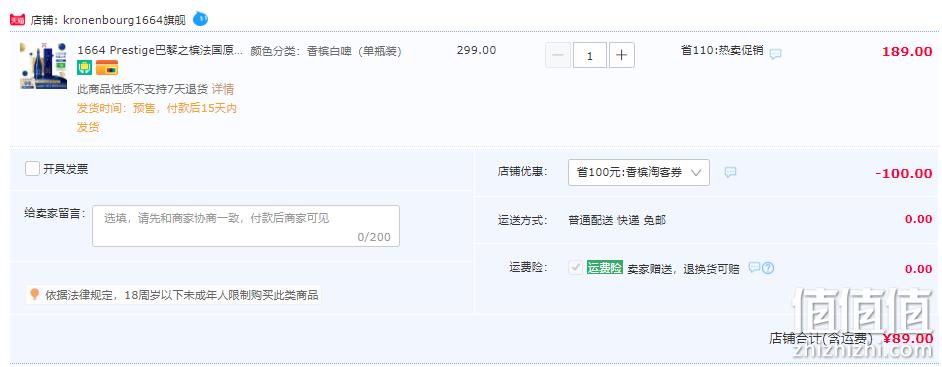The height and width of the screenshot is (367, 942).
Task: Open the 运费险 question mark help
Action: [x=768, y=268]
